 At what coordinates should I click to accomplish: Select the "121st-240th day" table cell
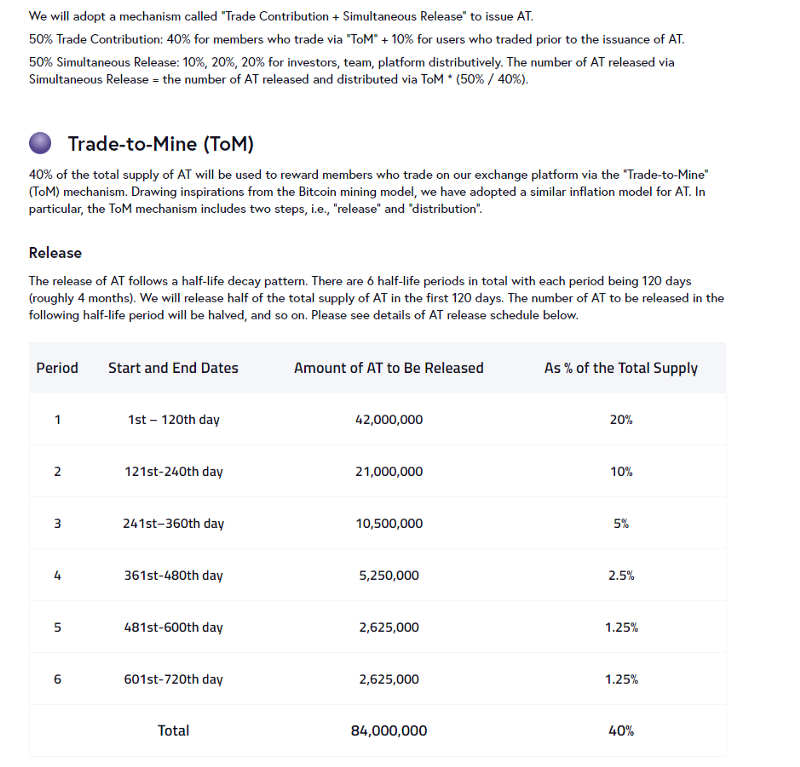click(173, 472)
